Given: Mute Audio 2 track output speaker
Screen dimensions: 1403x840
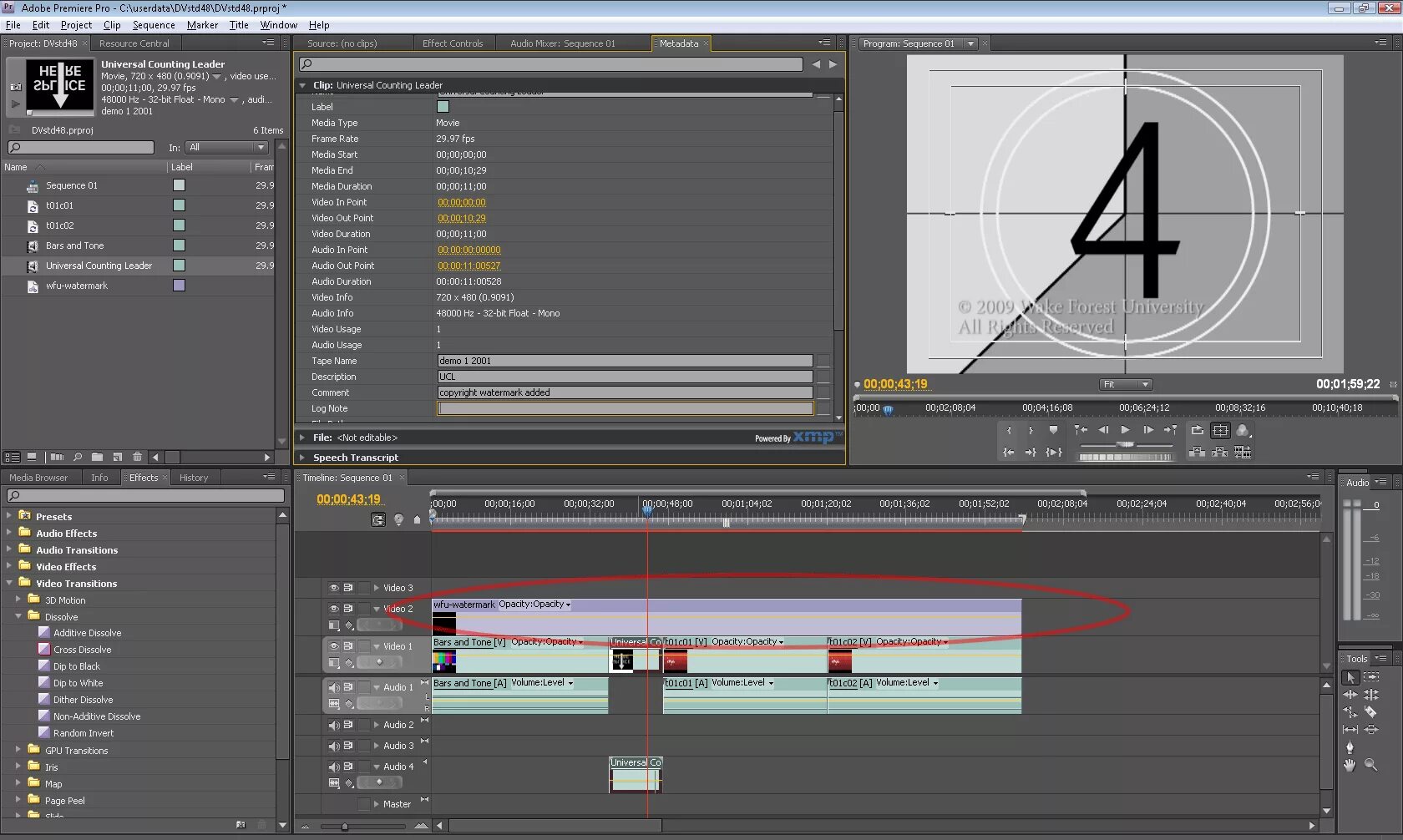Looking at the screenshot, I should (x=334, y=725).
